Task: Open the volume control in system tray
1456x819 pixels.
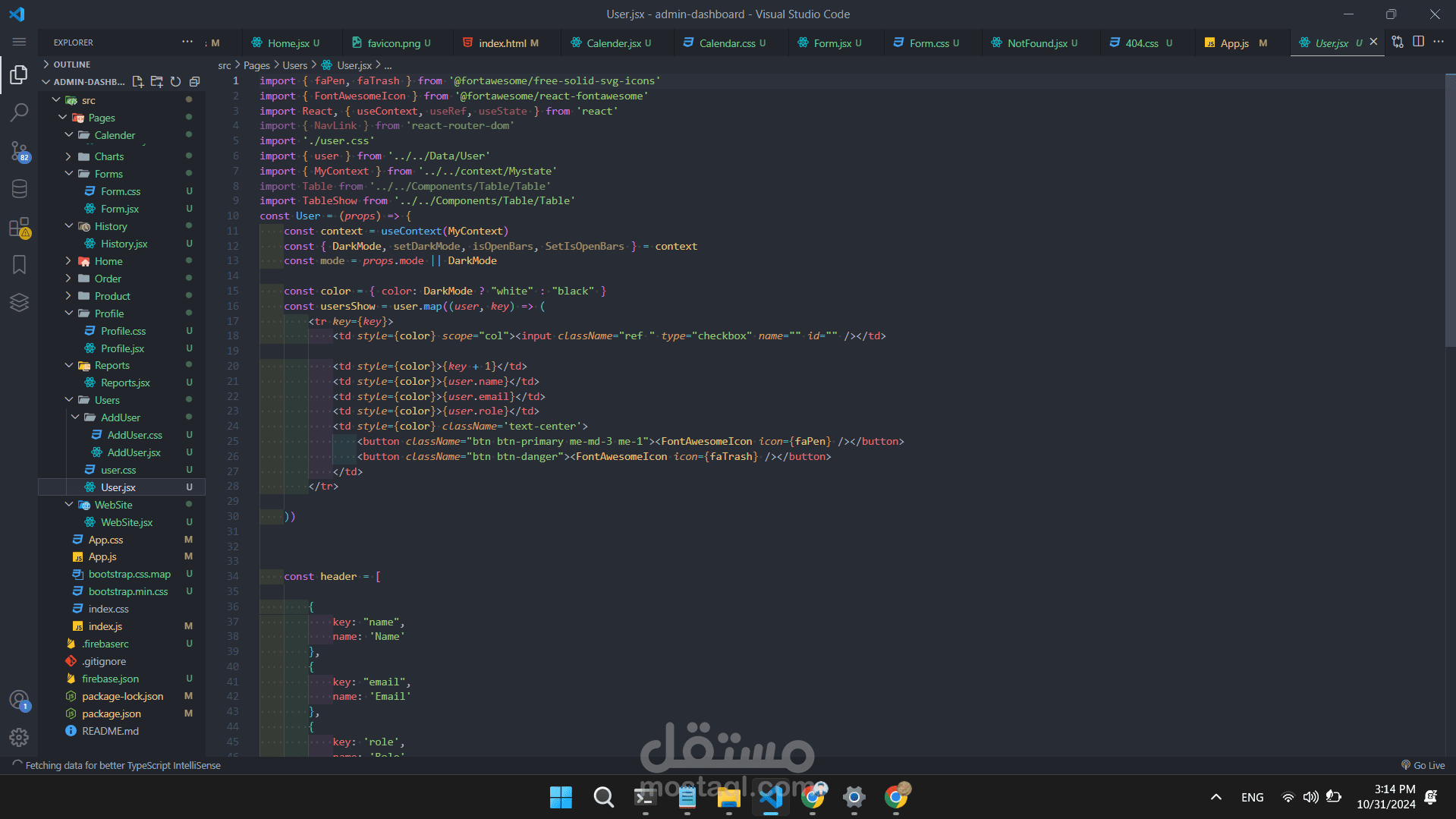Action: (1310, 797)
